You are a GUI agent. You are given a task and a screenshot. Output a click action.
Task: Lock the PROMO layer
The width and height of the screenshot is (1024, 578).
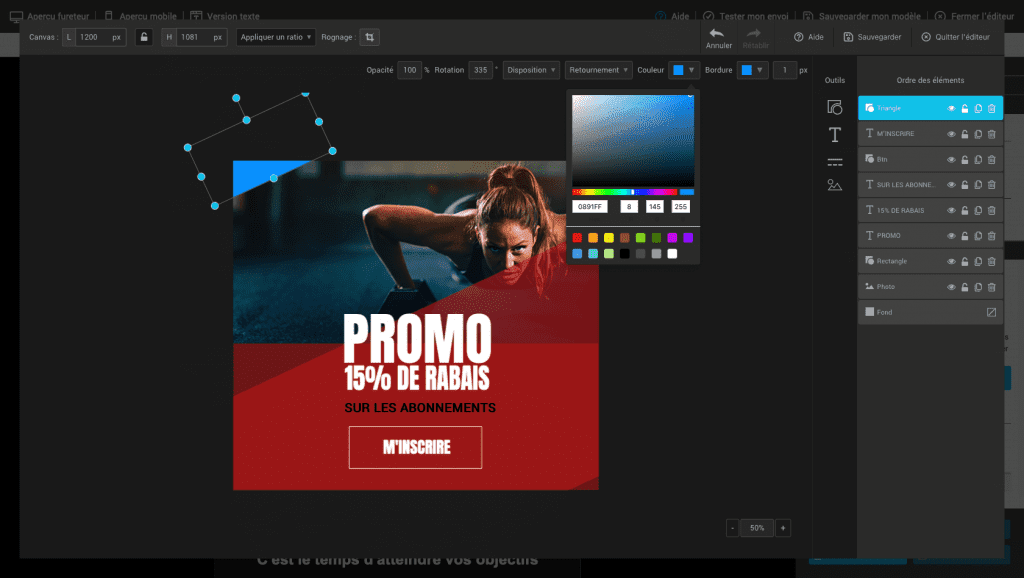965,236
